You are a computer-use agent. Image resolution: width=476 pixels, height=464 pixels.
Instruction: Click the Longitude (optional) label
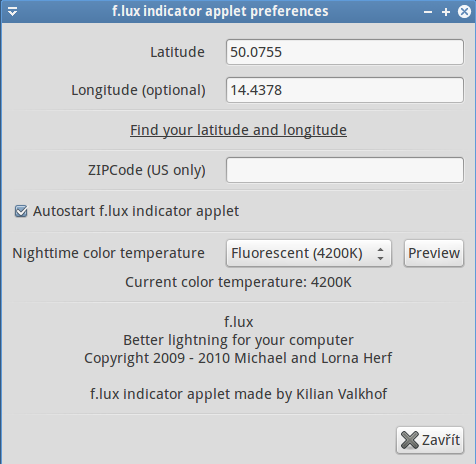click(x=138, y=90)
